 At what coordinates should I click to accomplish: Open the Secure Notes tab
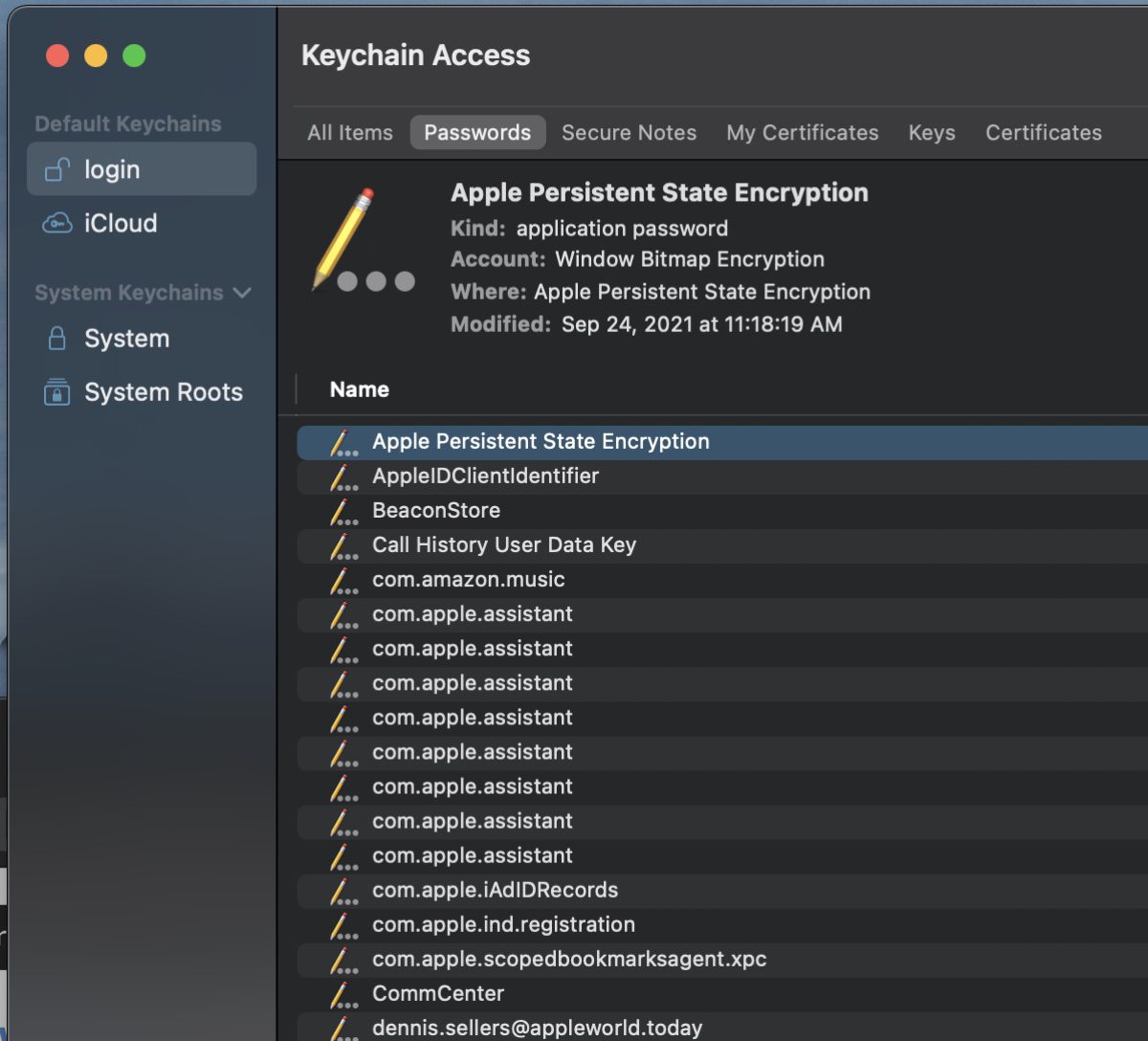point(629,133)
